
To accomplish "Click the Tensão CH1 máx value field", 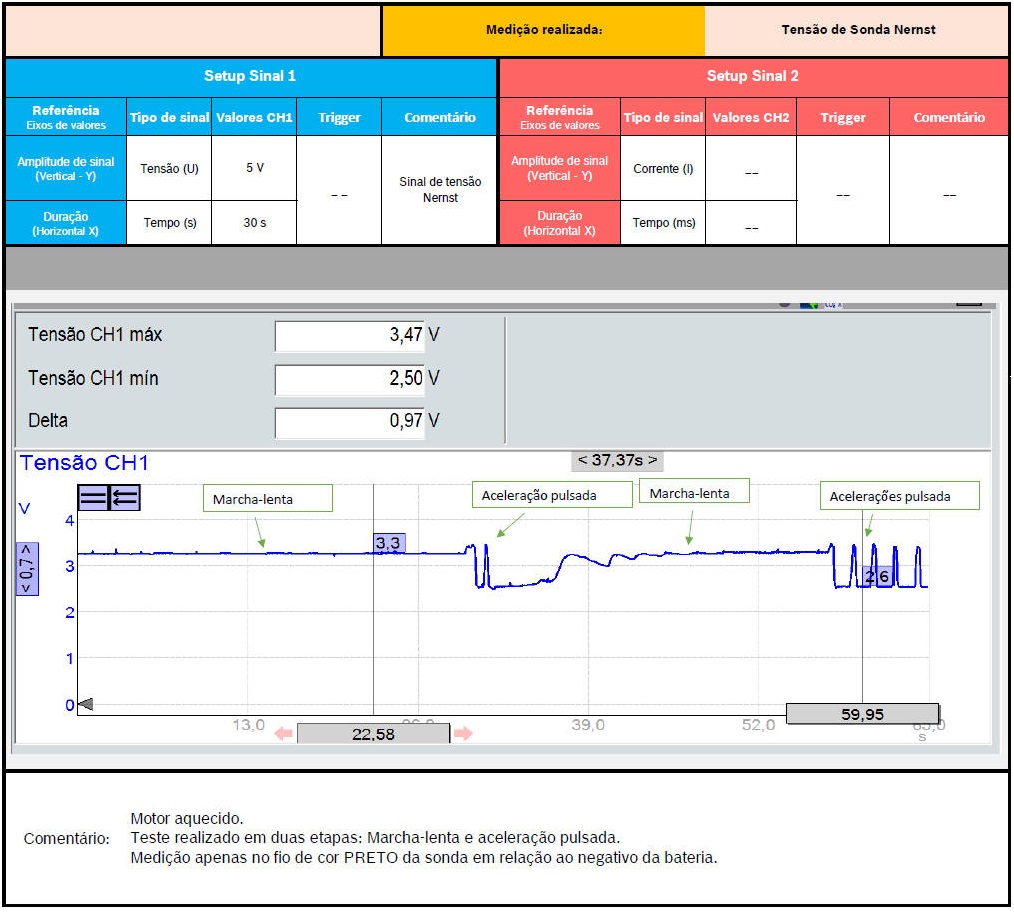I will (349, 336).
